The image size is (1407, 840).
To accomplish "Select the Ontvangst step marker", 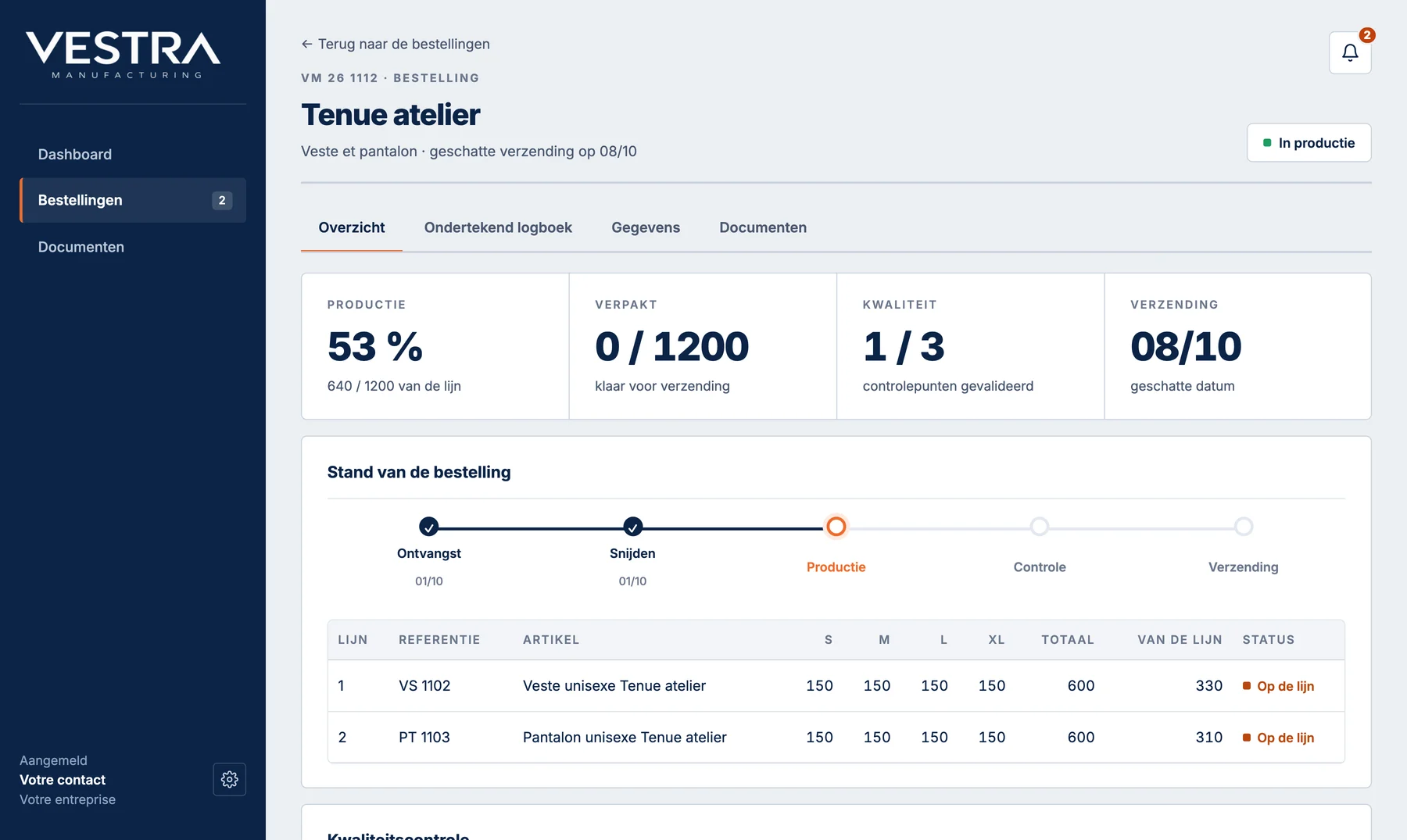I will click(428, 527).
